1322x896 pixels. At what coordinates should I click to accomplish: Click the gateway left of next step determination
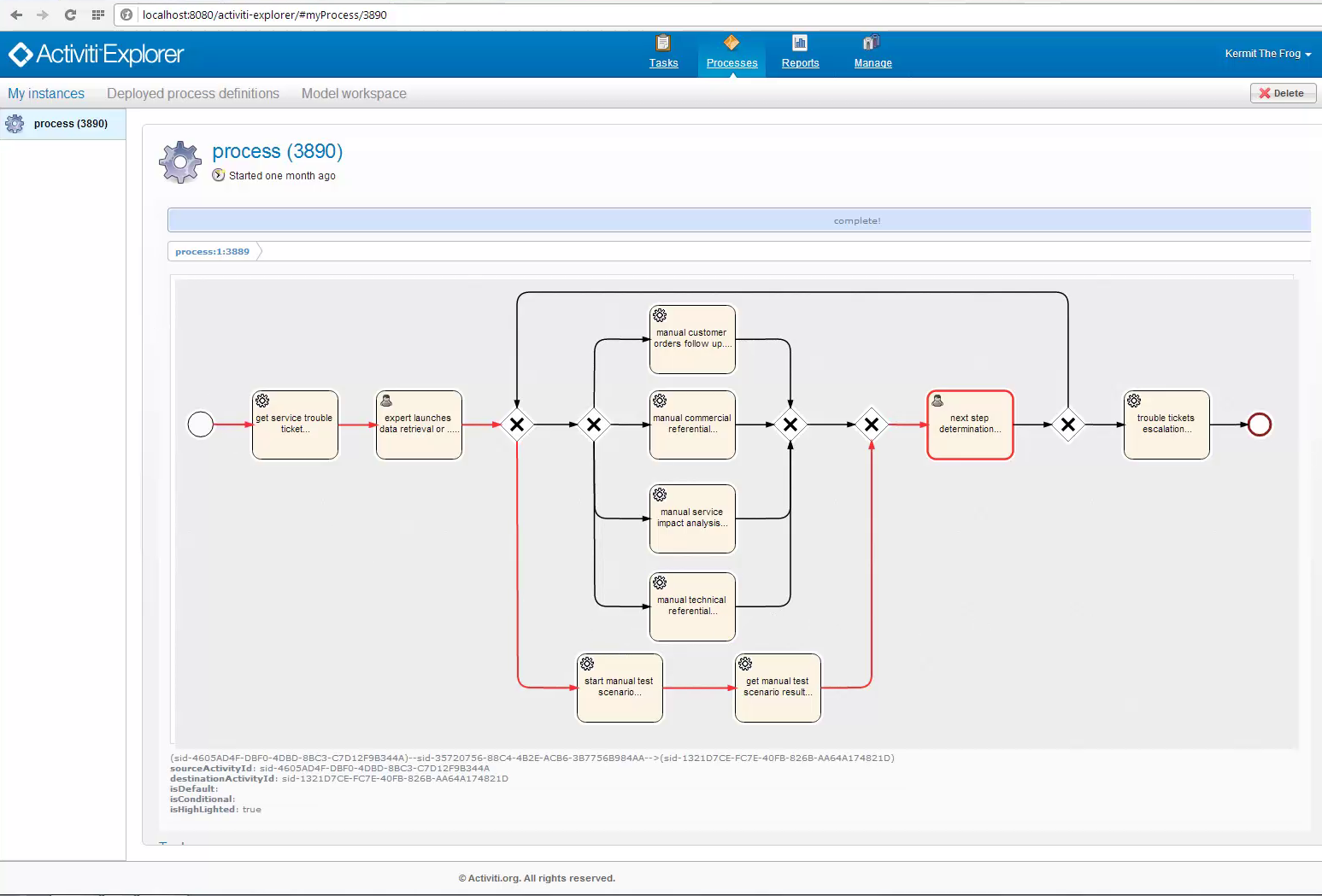tap(872, 425)
